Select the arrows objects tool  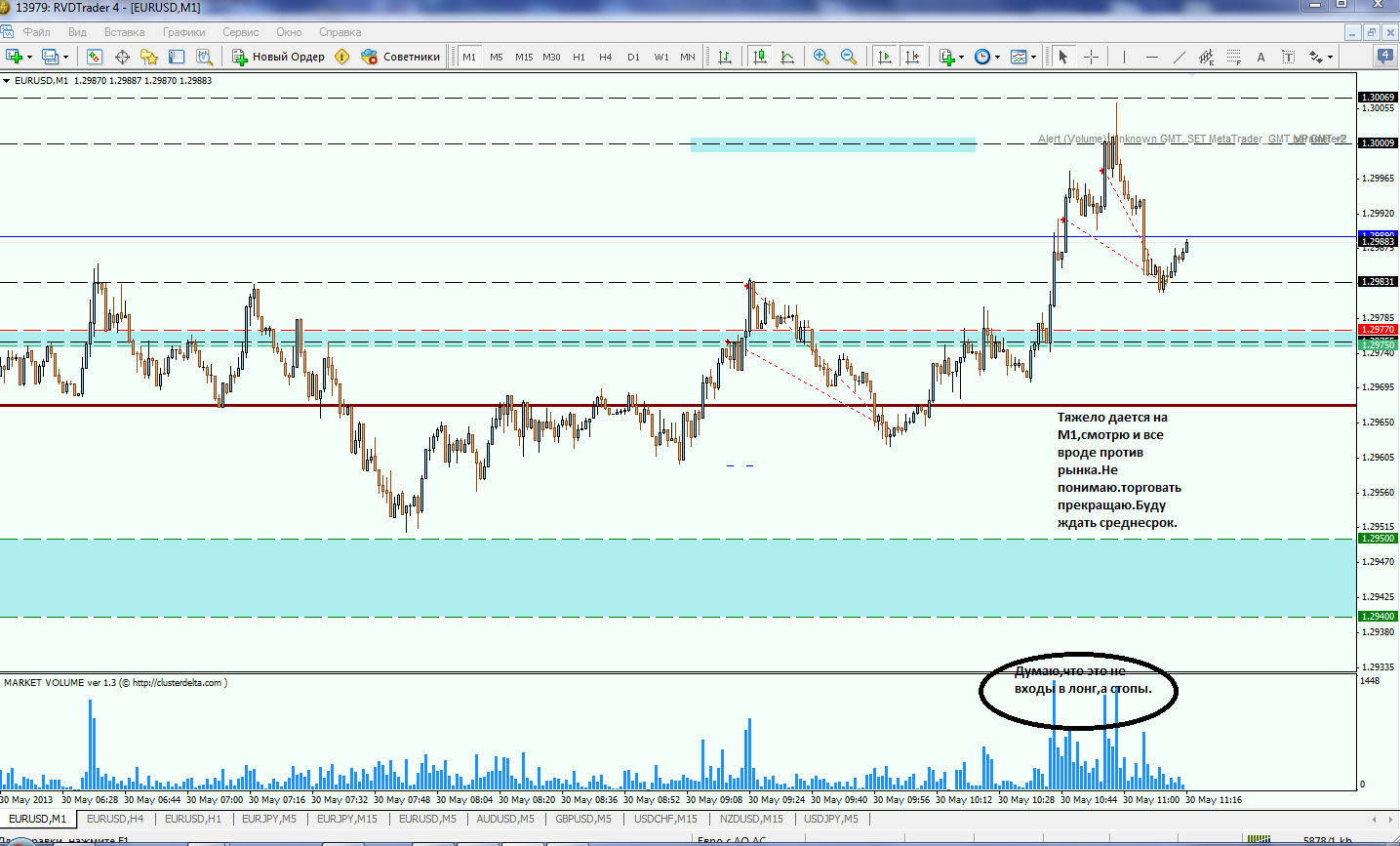(x=1316, y=57)
